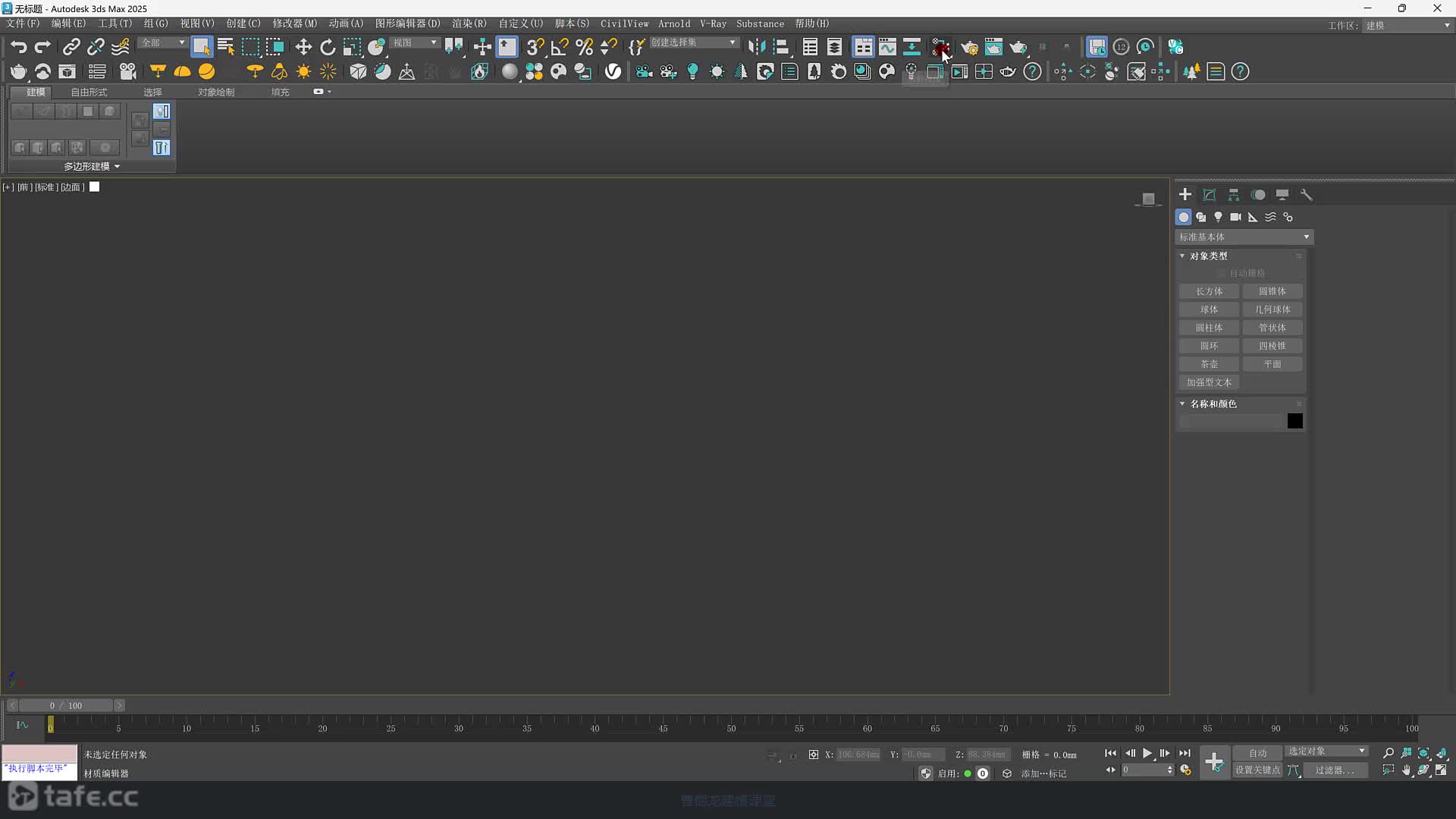Viewport: 1456px width, 819px height.
Task: Choose the Select and Scale tool
Action: point(352,47)
